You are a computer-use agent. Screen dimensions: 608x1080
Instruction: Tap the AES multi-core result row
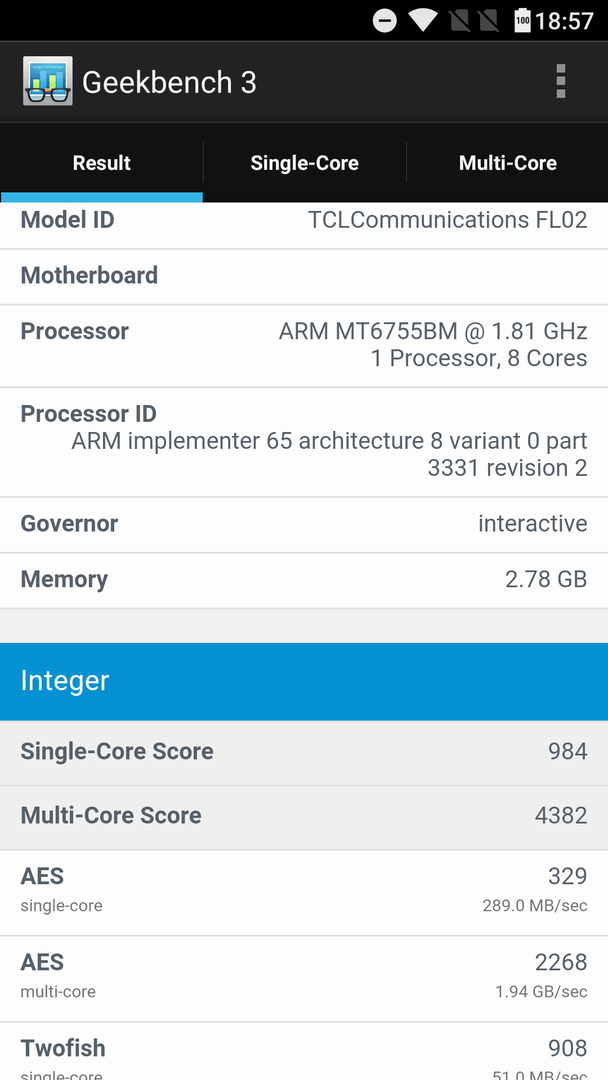click(304, 979)
